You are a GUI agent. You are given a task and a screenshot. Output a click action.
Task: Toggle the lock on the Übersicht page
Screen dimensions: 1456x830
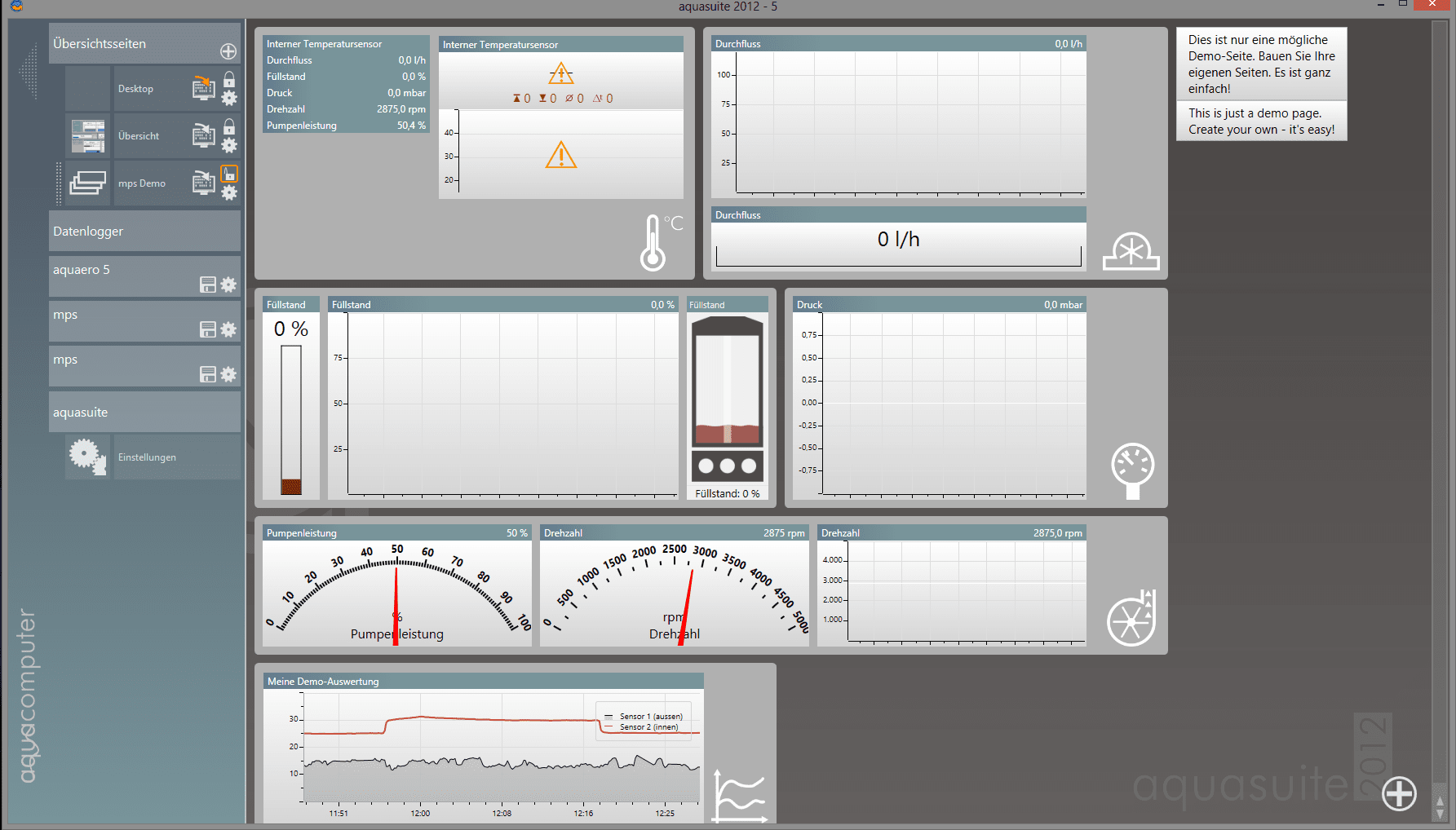229,126
